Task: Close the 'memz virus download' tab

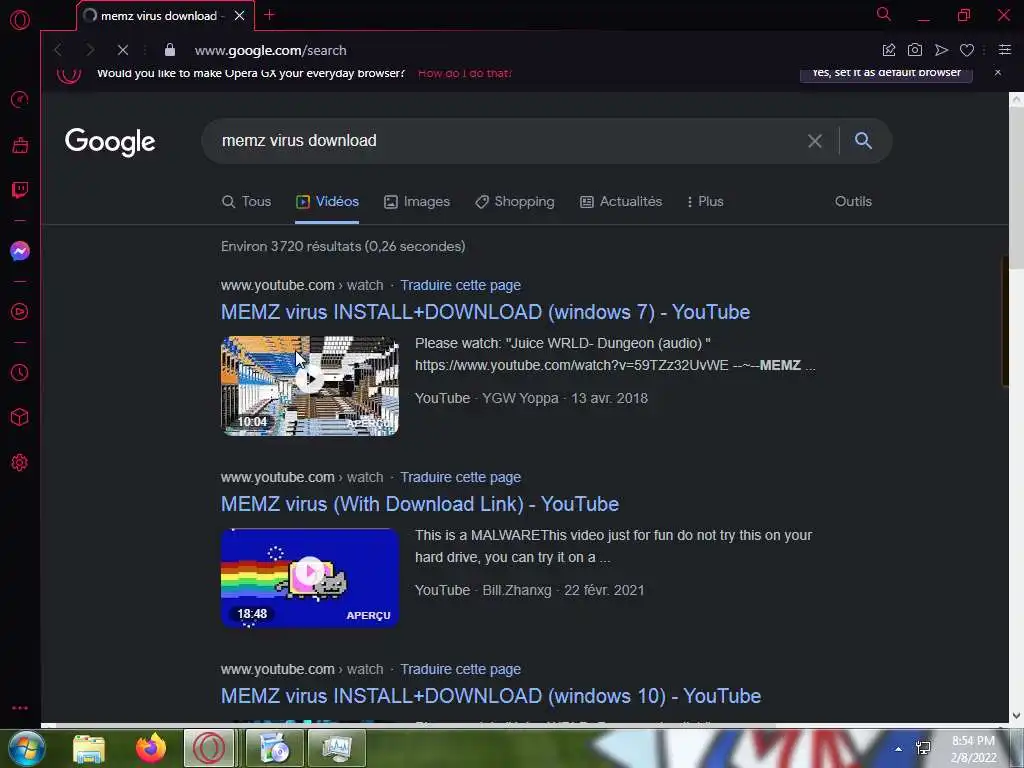Action: (240, 16)
